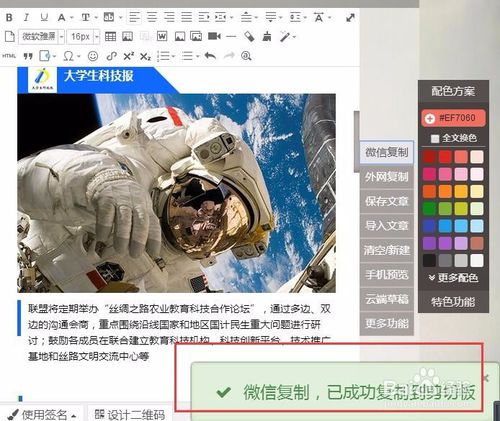Insert emoticon smiley face icon
Screen dimensions: 500x421
[93, 56]
